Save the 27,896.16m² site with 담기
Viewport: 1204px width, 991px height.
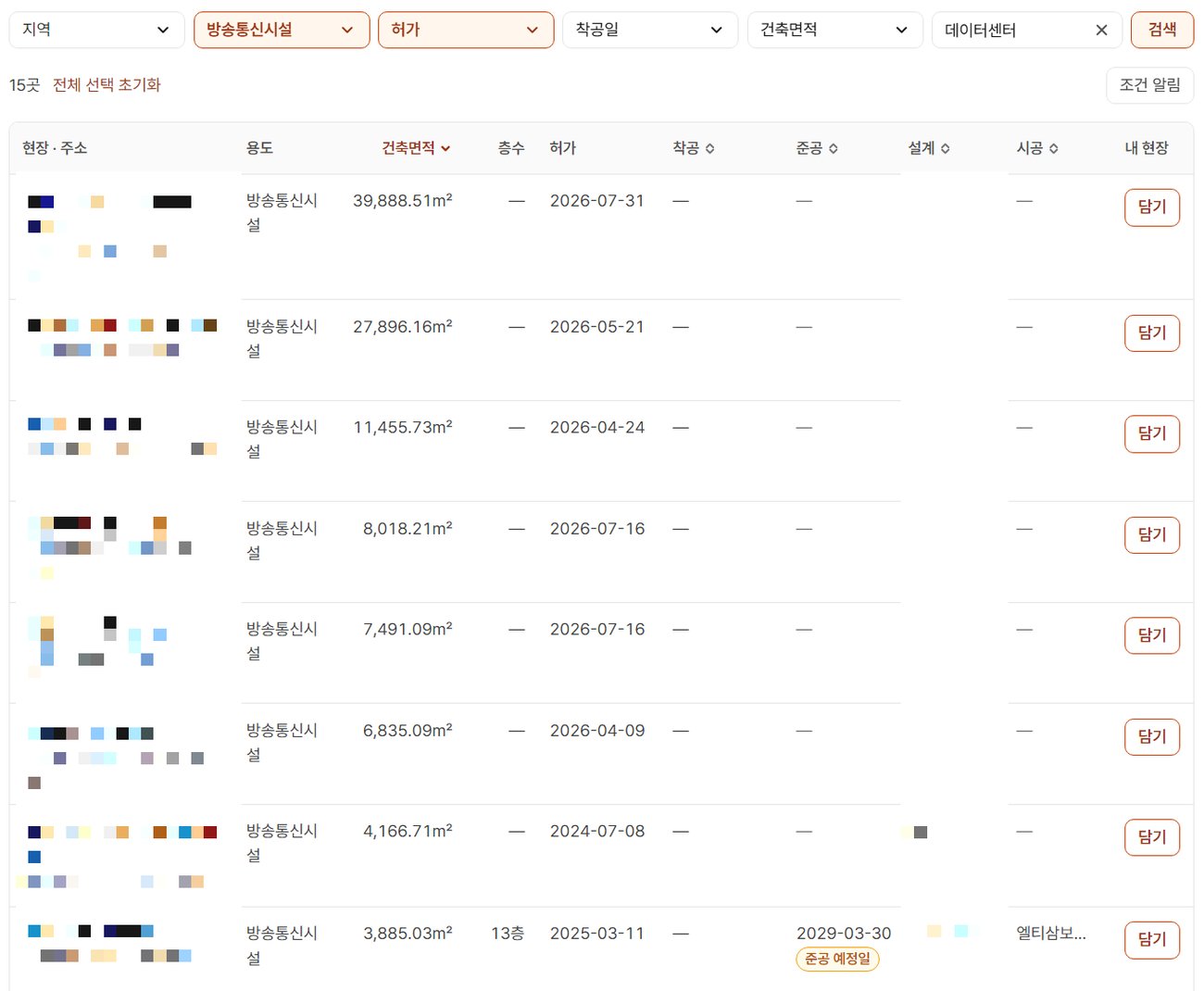click(1152, 333)
